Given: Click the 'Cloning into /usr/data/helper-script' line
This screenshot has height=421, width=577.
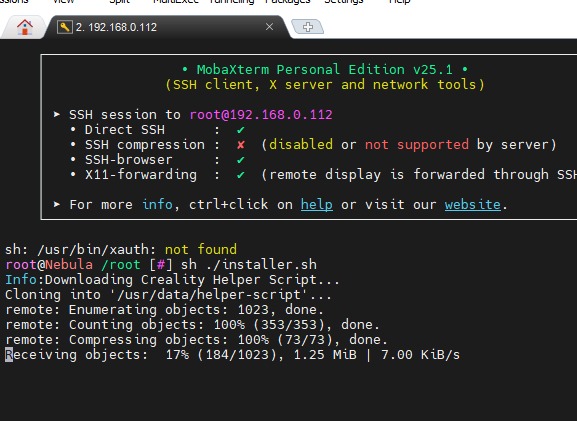Looking at the screenshot, I should (x=168, y=294).
